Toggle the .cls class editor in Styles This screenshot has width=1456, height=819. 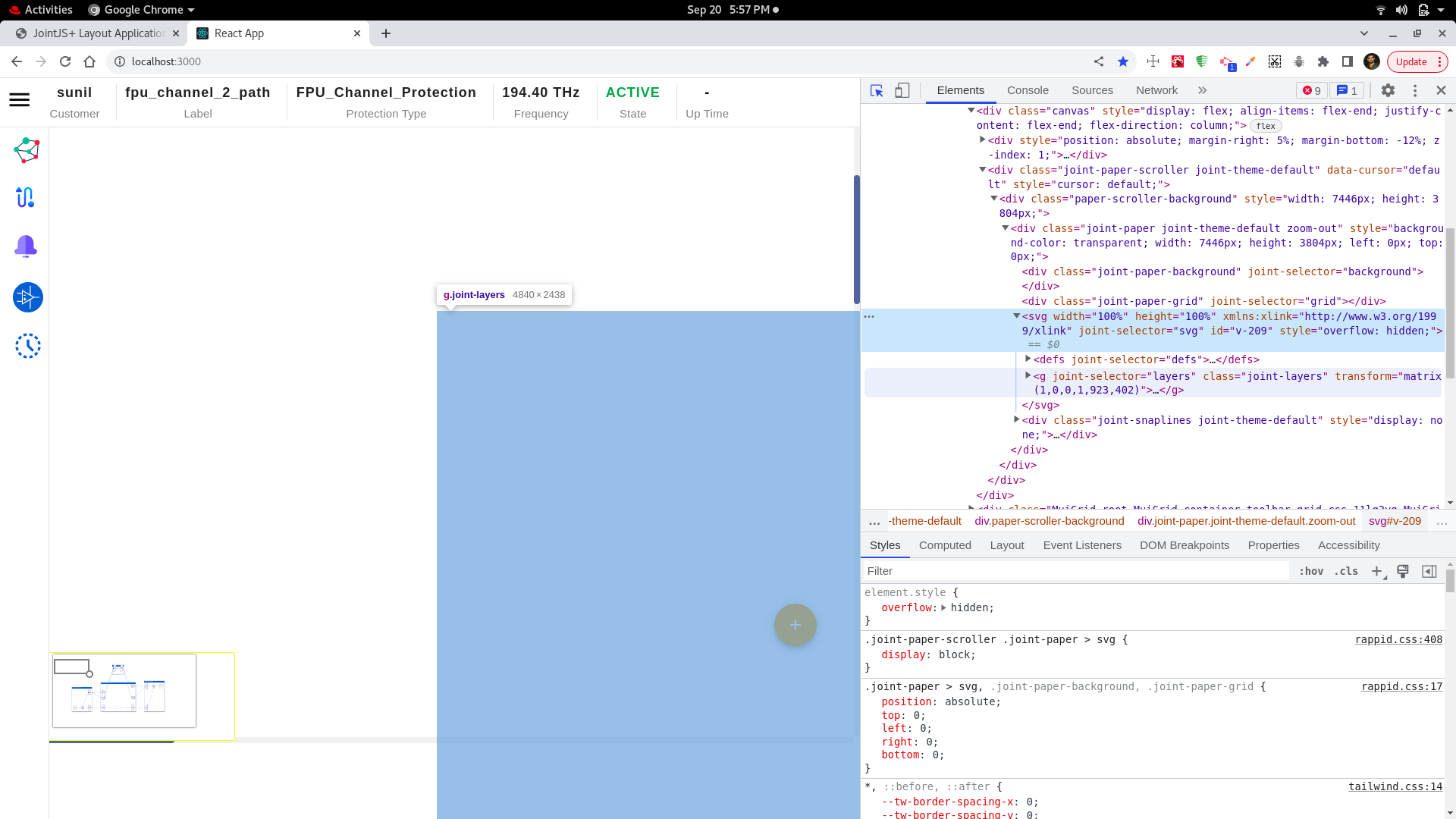1347,571
